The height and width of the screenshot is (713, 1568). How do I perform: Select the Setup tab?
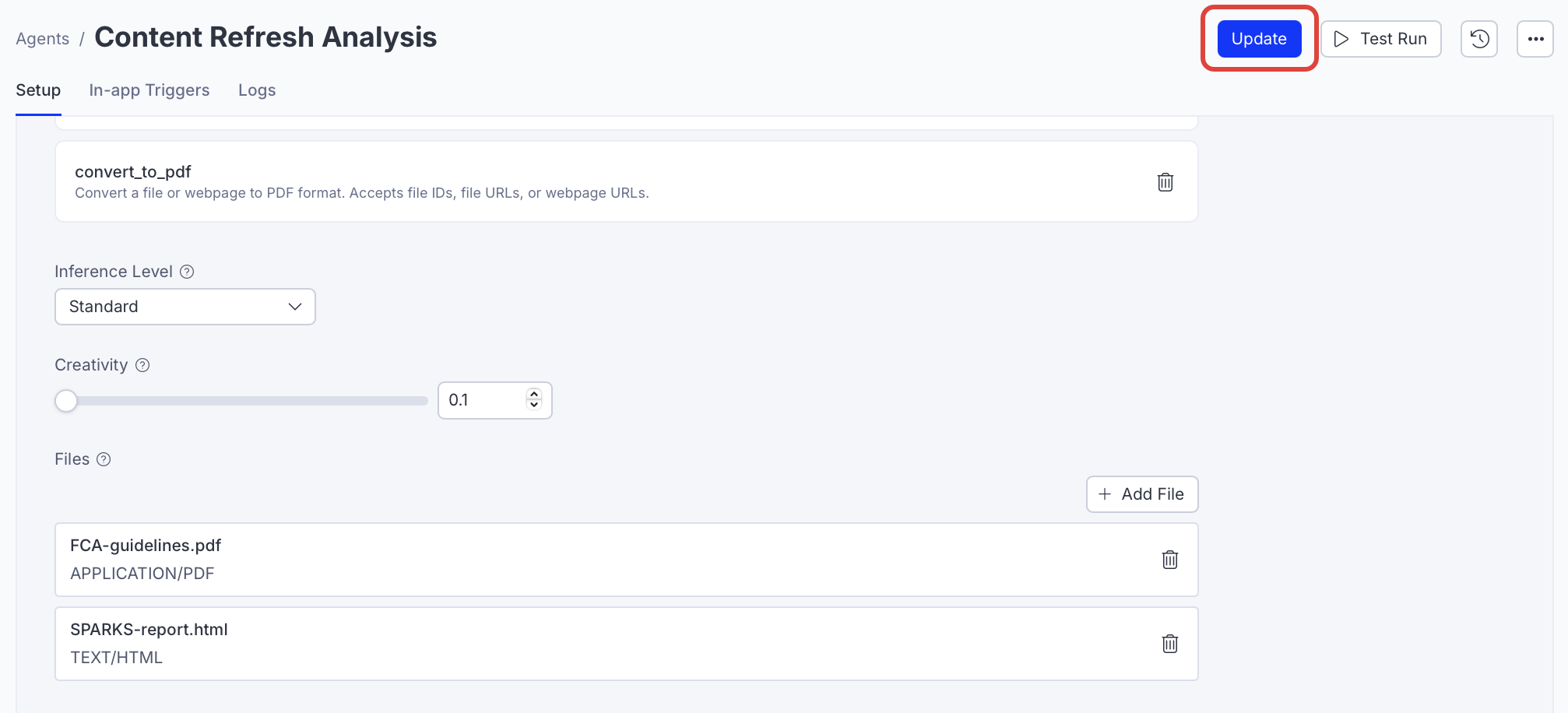[x=38, y=90]
